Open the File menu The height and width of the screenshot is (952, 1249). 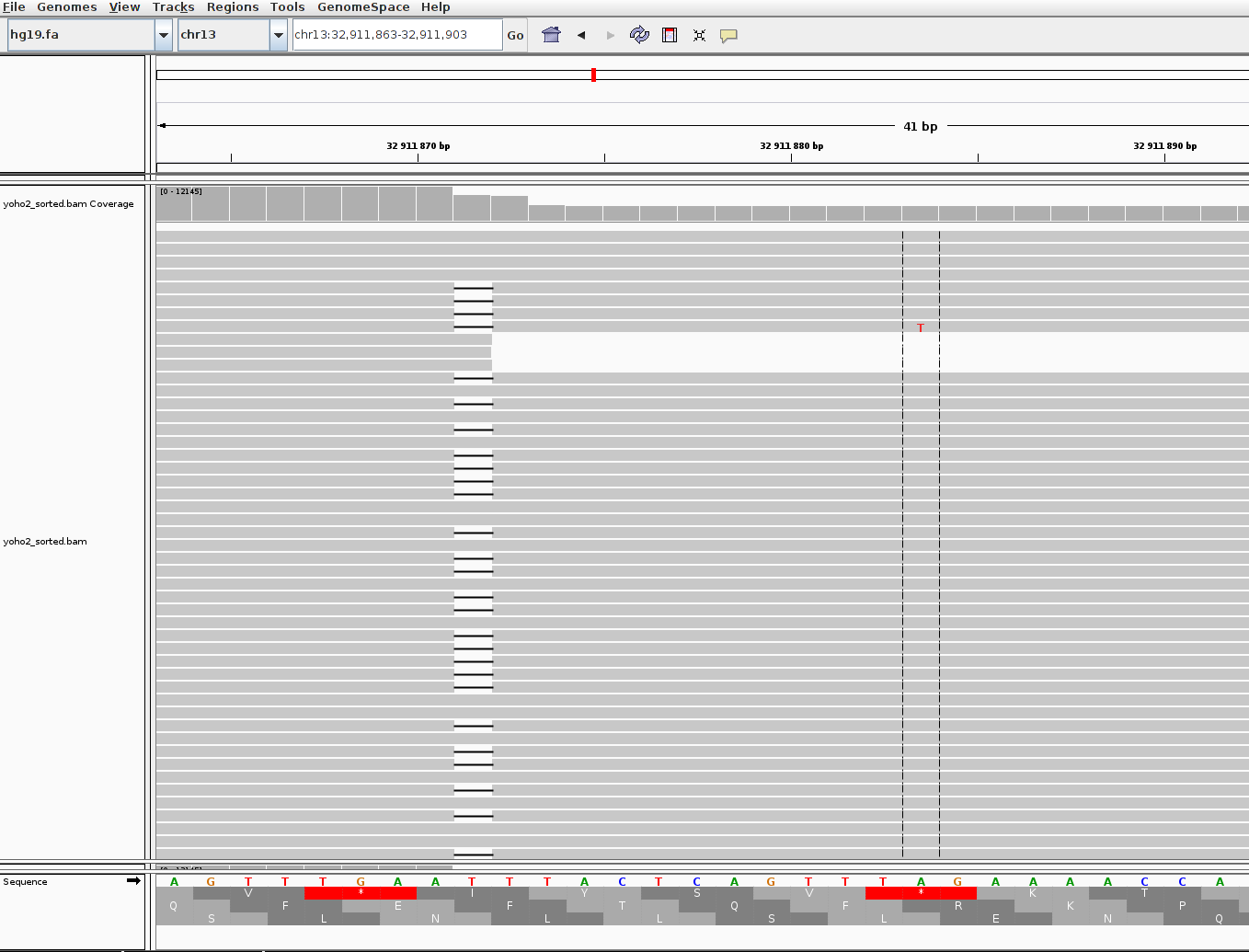point(14,7)
